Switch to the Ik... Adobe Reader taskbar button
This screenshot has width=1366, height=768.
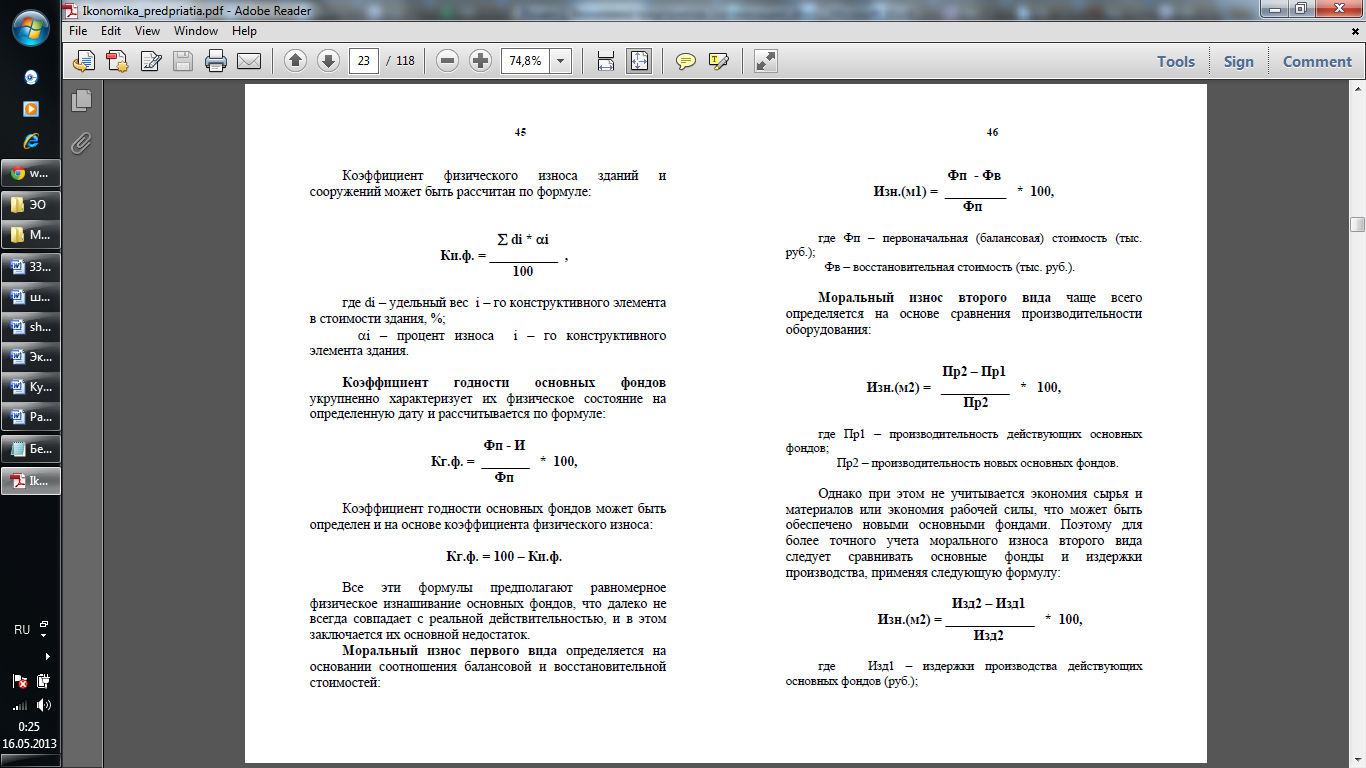[31, 481]
